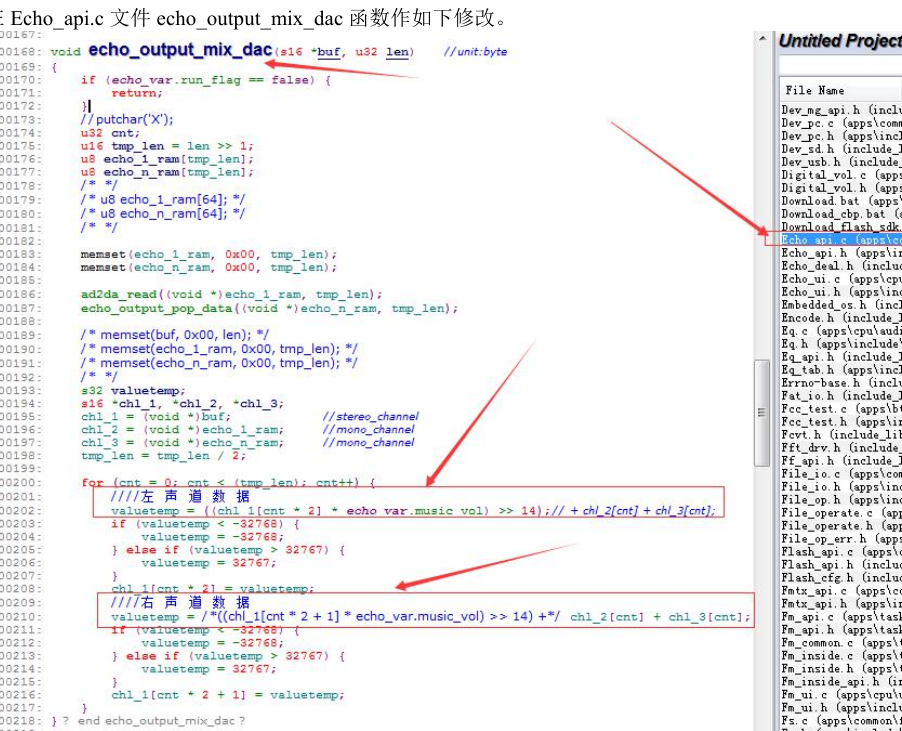The height and width of the screenshot is (731, 902).
Task: Select Echo_ui.c in the file list
Action: [x=841, y=279]
